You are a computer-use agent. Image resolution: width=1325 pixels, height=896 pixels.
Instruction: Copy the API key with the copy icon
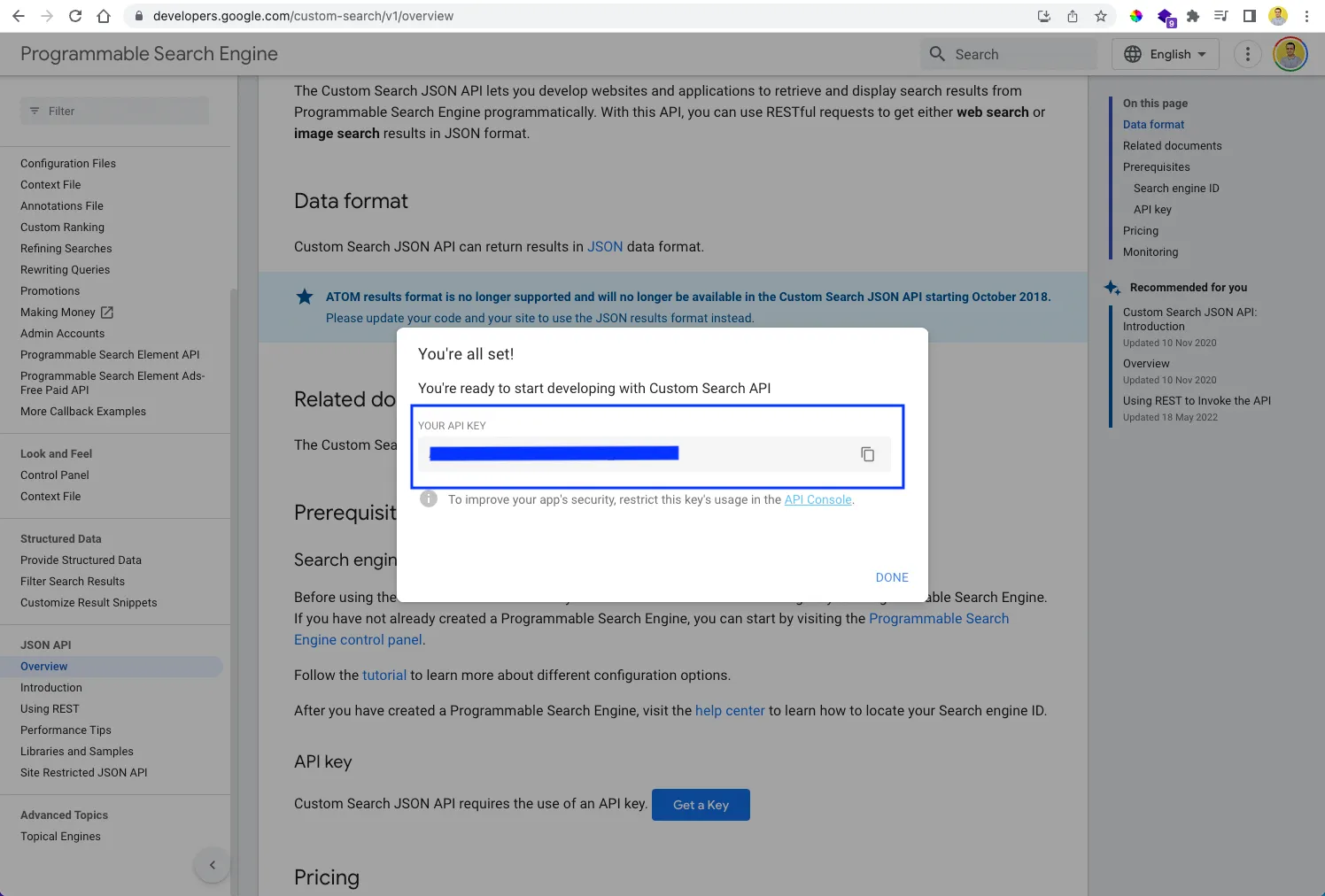(x=867, y=454)
